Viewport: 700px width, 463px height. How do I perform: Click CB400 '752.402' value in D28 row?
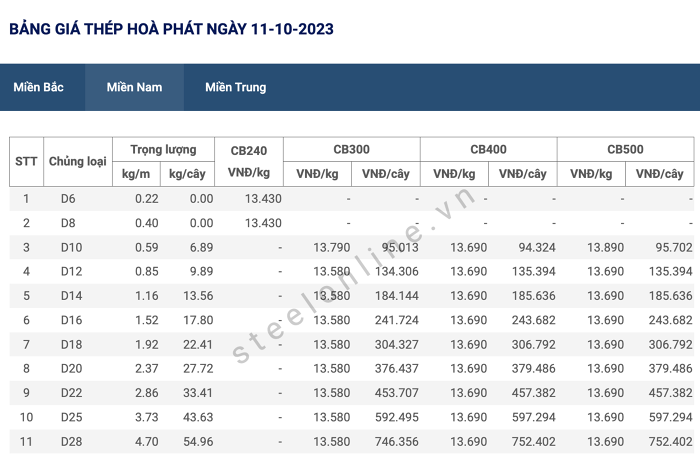tap(534, 442)
